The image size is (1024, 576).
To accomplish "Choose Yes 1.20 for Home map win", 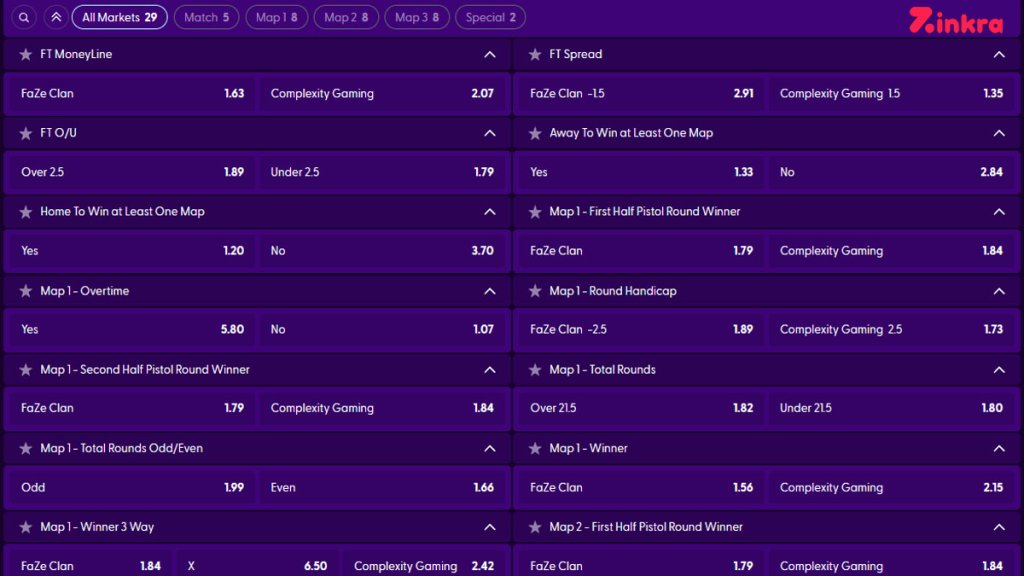I will (x=132, y=251).
